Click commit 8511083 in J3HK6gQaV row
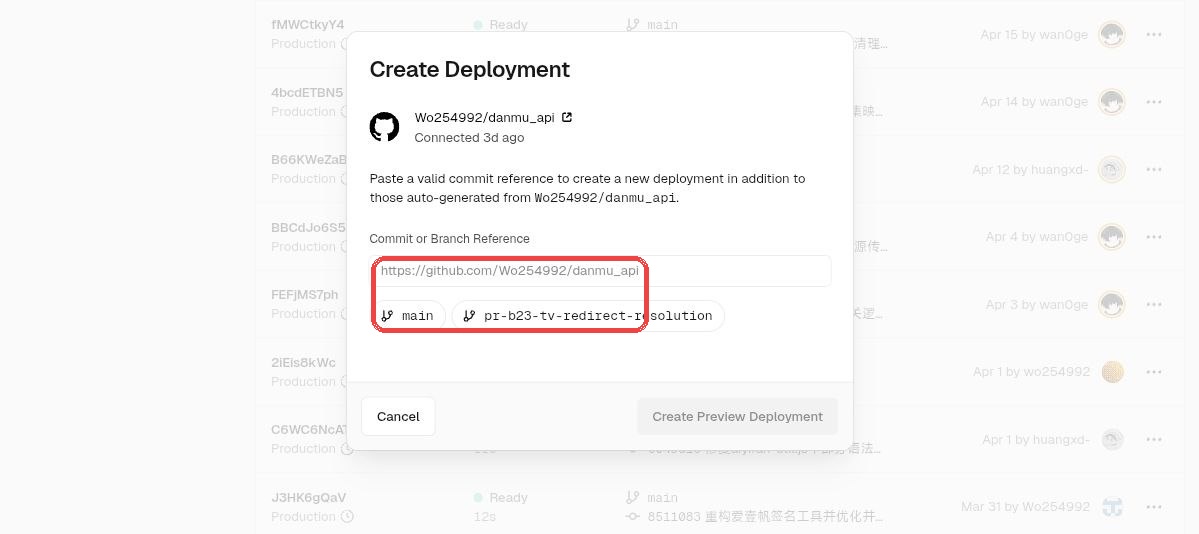This screenshot has height=534, width=1199. point(765,516)
